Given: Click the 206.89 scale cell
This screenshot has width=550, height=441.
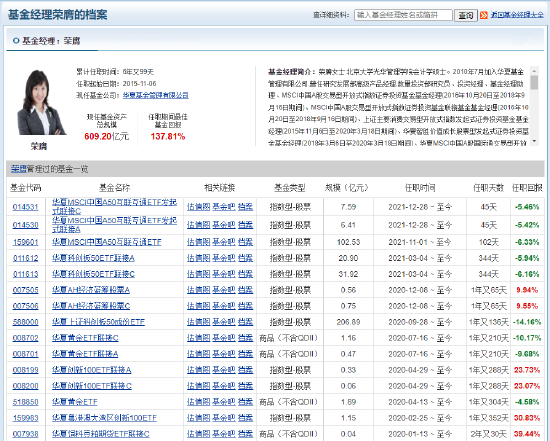Looking at the screenshot, I should pos(348,322).
